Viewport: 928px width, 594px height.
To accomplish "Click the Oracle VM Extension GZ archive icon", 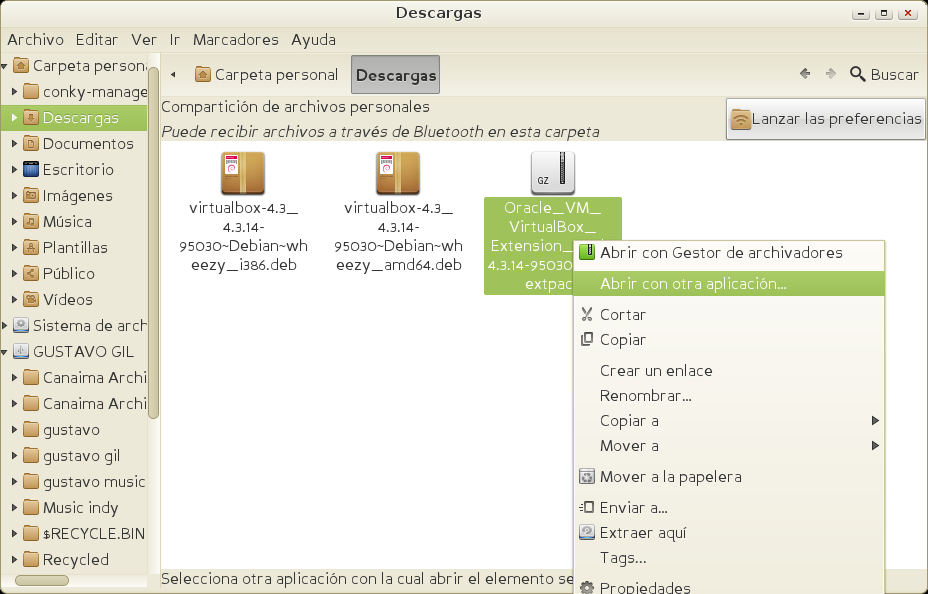I will [553, 173].
